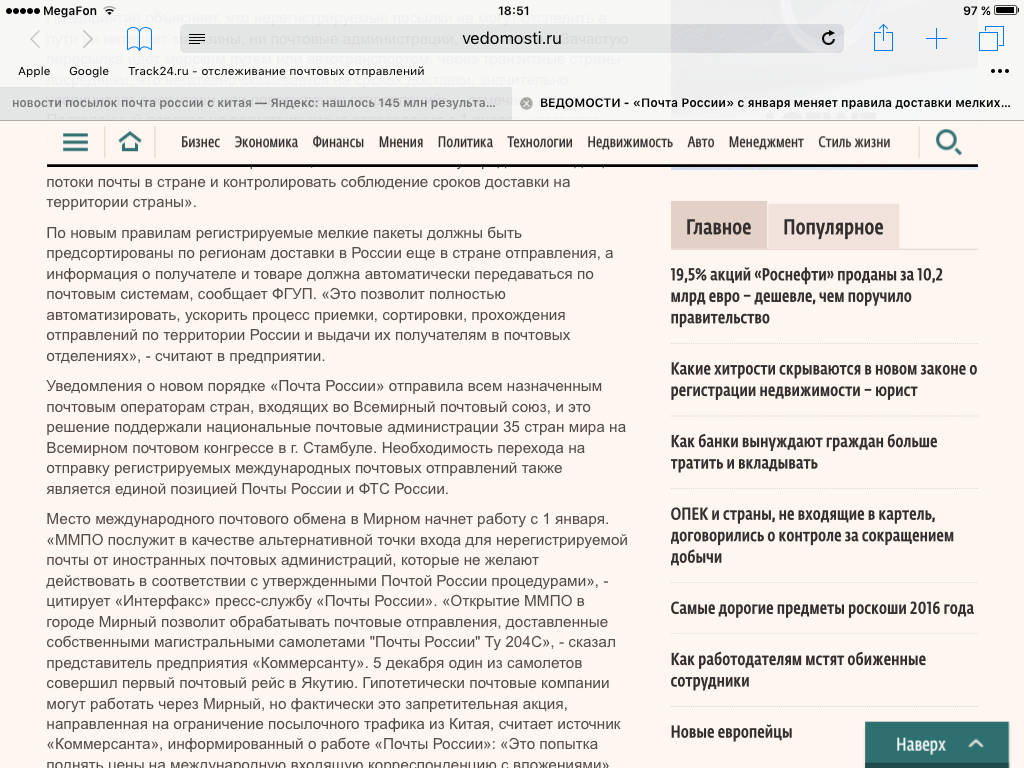Open the favorites bar overflow dots
This screenshot has width=1024, height=768.
tap(1000, 71)
